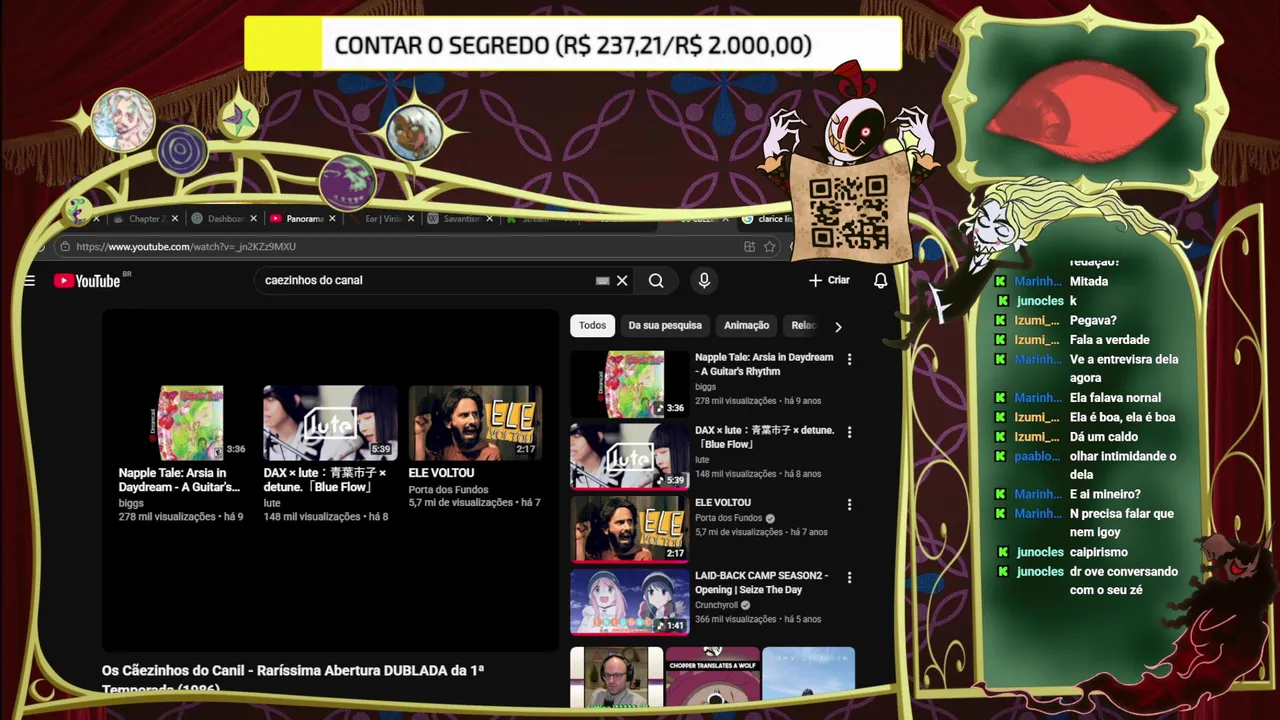Click chat message 'Dá um caldo'

1103,437
